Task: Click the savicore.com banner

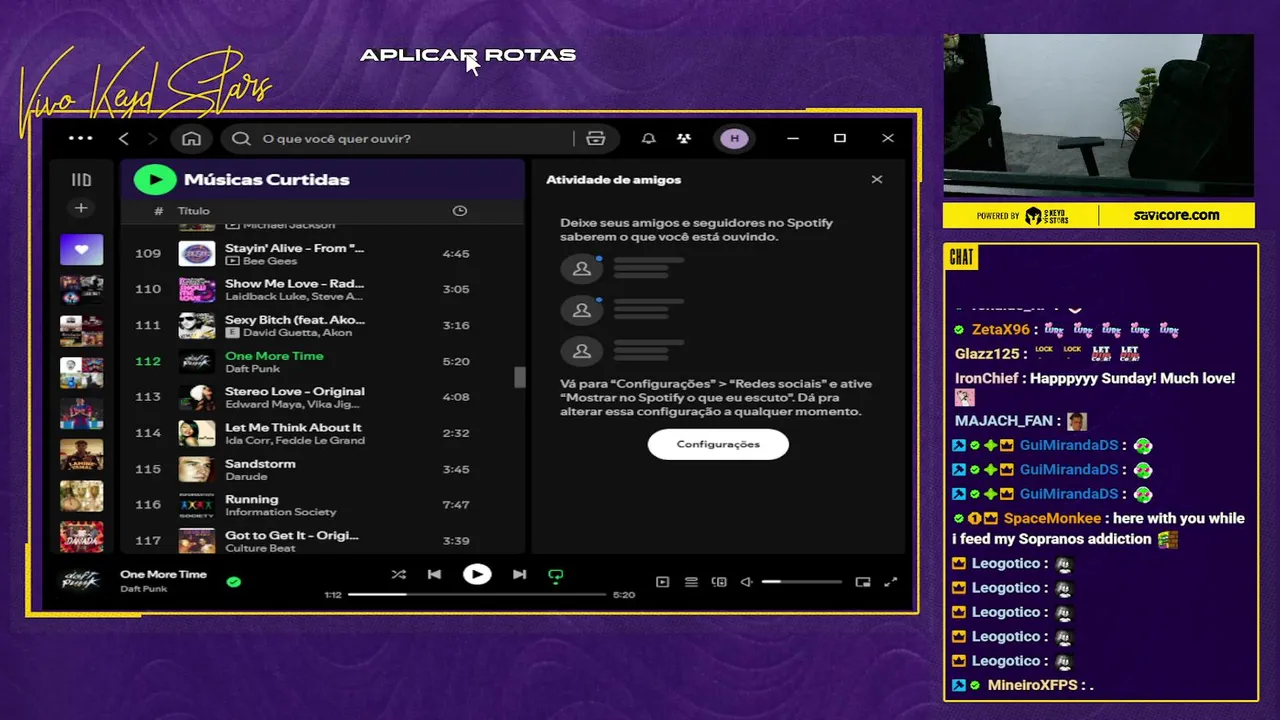Action: tap(1176, 215)
